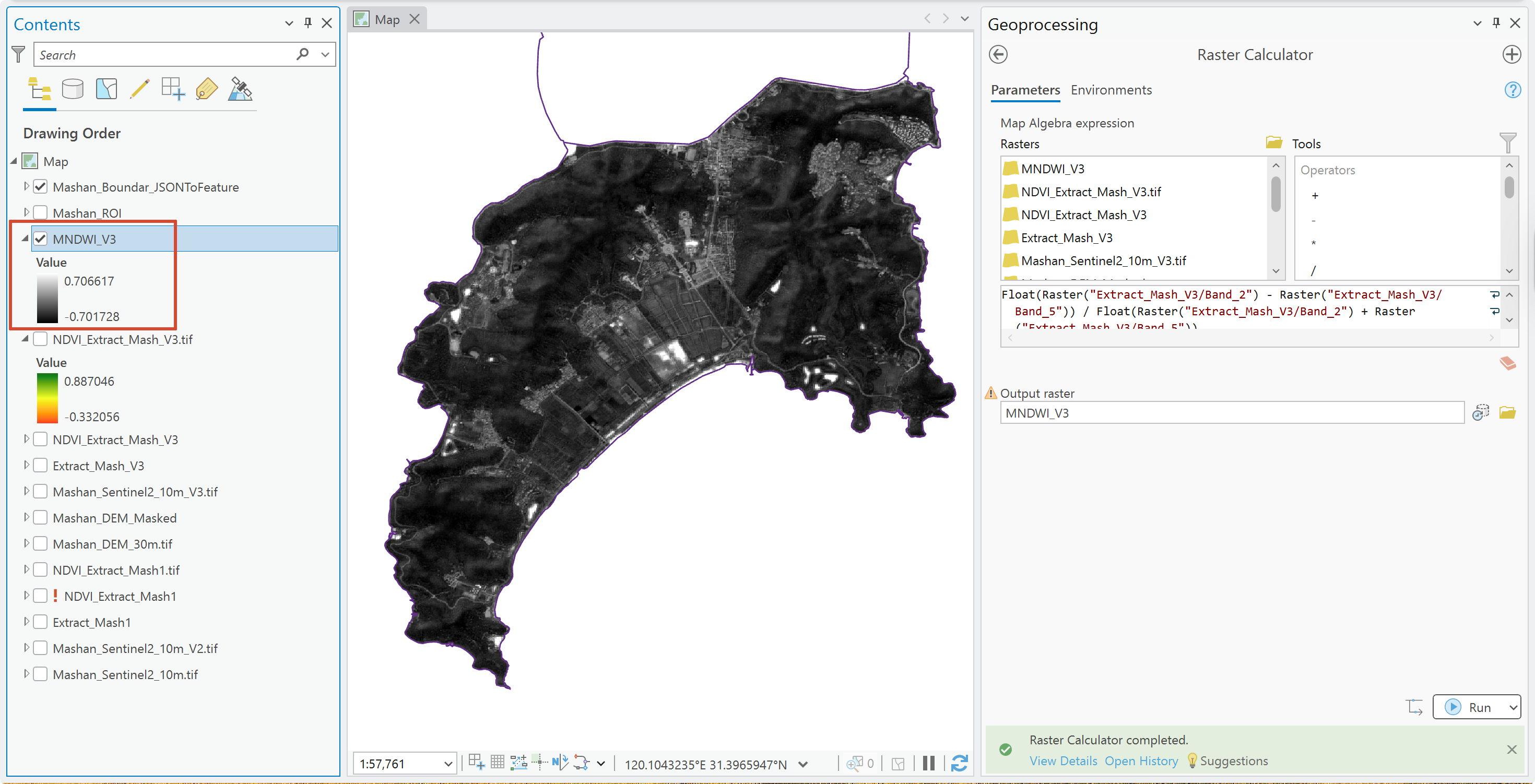The width and height of the screenshot is (1535, 784).
Task: Click in the Output raster field
Action: coord(1232,413)
